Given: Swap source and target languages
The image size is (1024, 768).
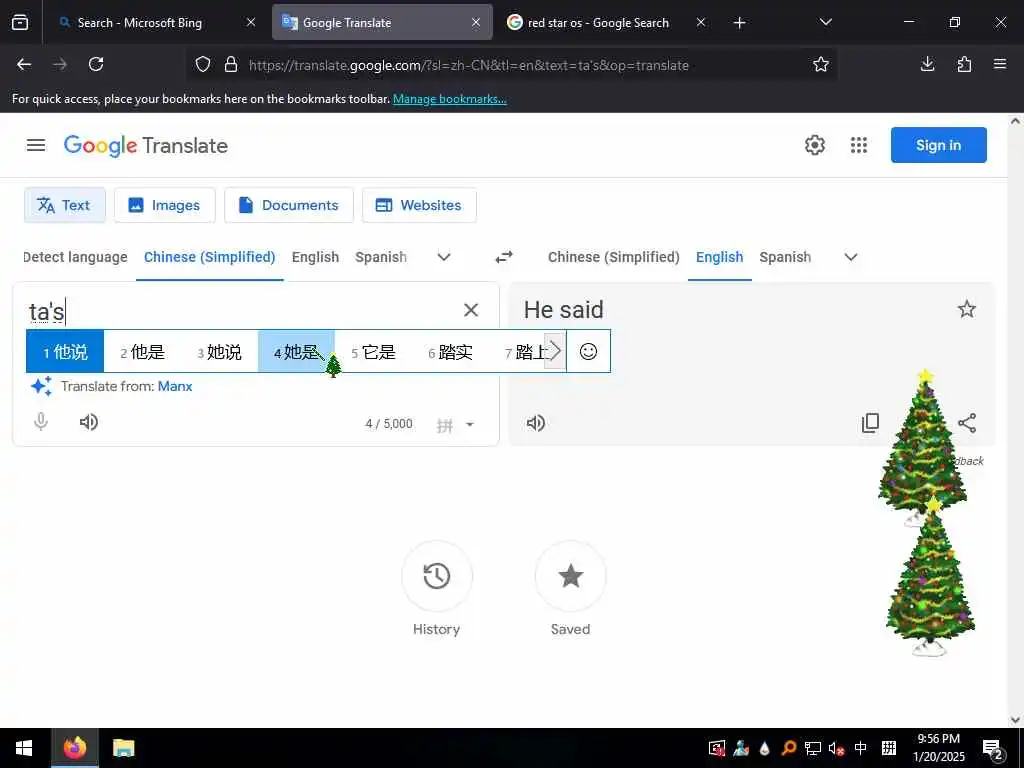Looking at the screenshot, I should (504, 257).
